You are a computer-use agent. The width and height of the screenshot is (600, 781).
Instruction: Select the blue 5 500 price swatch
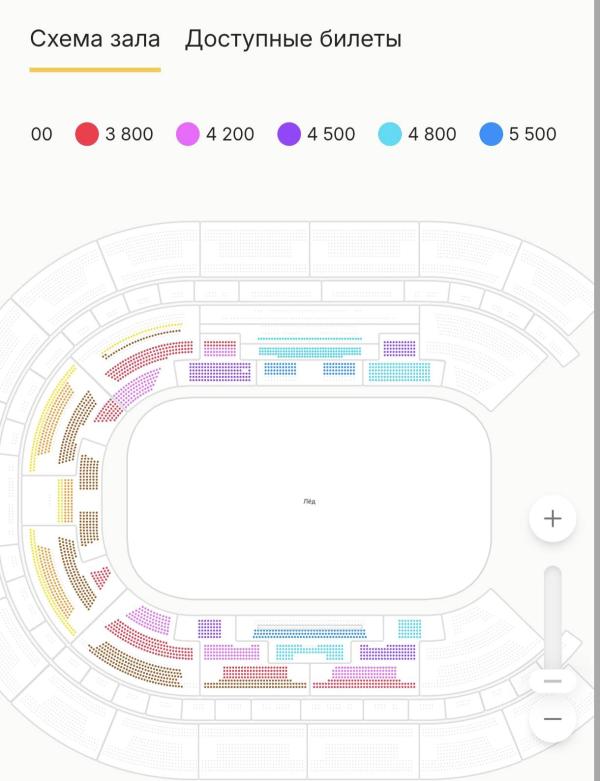point(491,134)
